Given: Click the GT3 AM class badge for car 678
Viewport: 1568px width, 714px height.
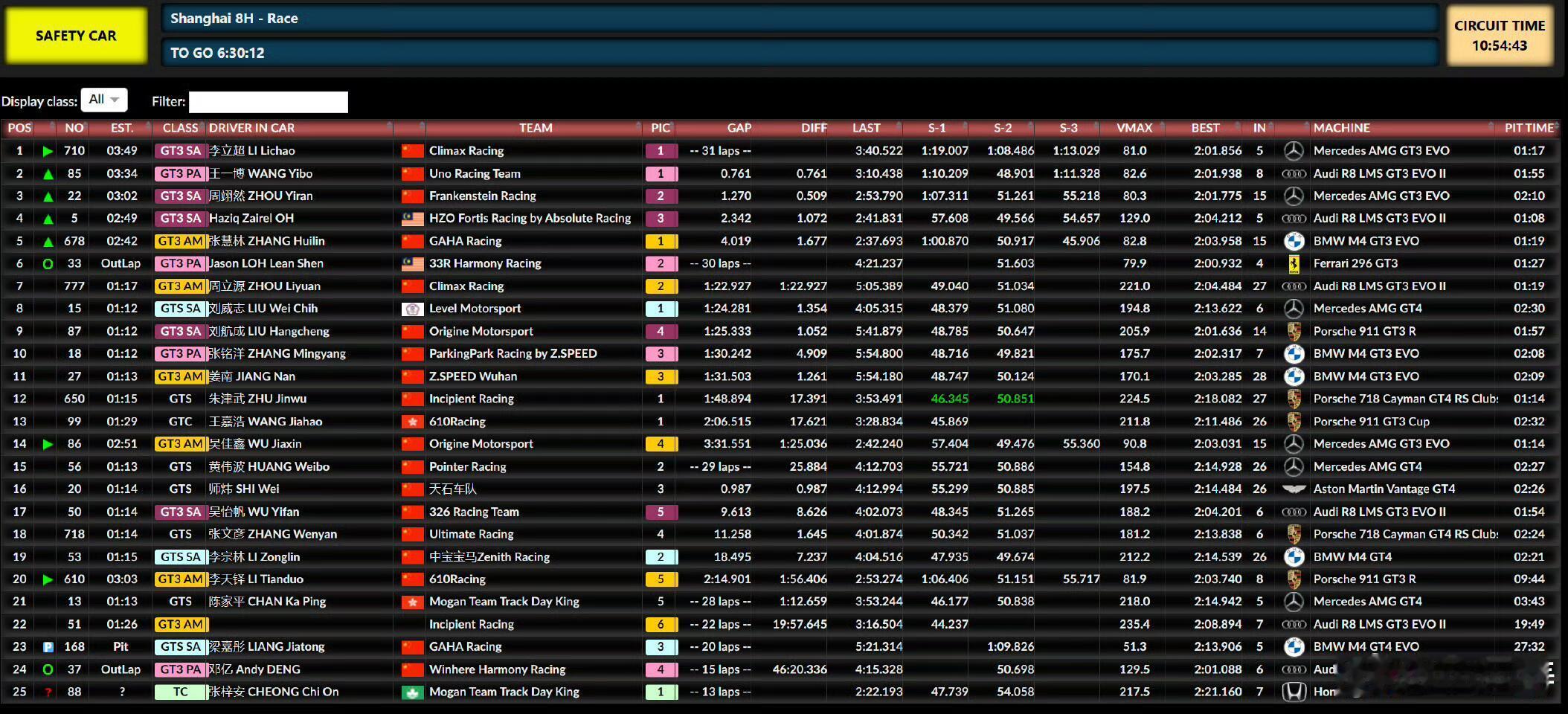Looking at the screenshot, I should [x=180, y=241].
